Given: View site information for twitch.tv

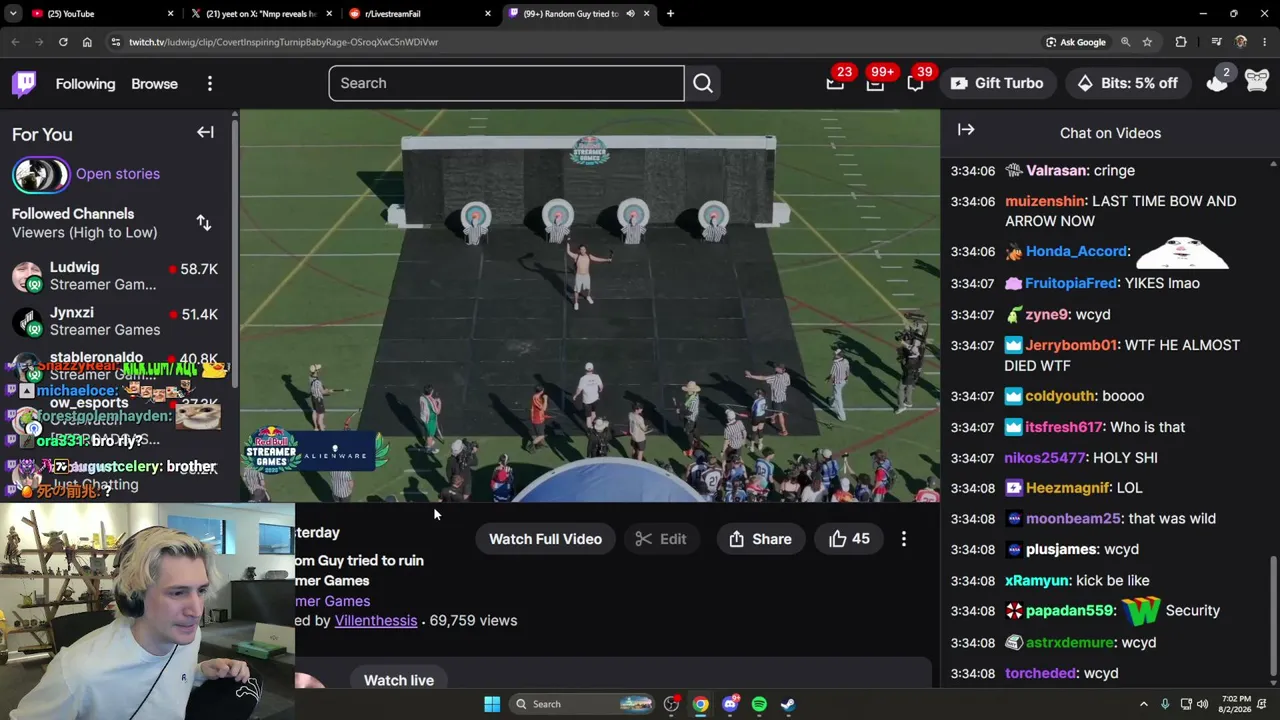Looking at the screenshot, I should [x=116, y=42].
